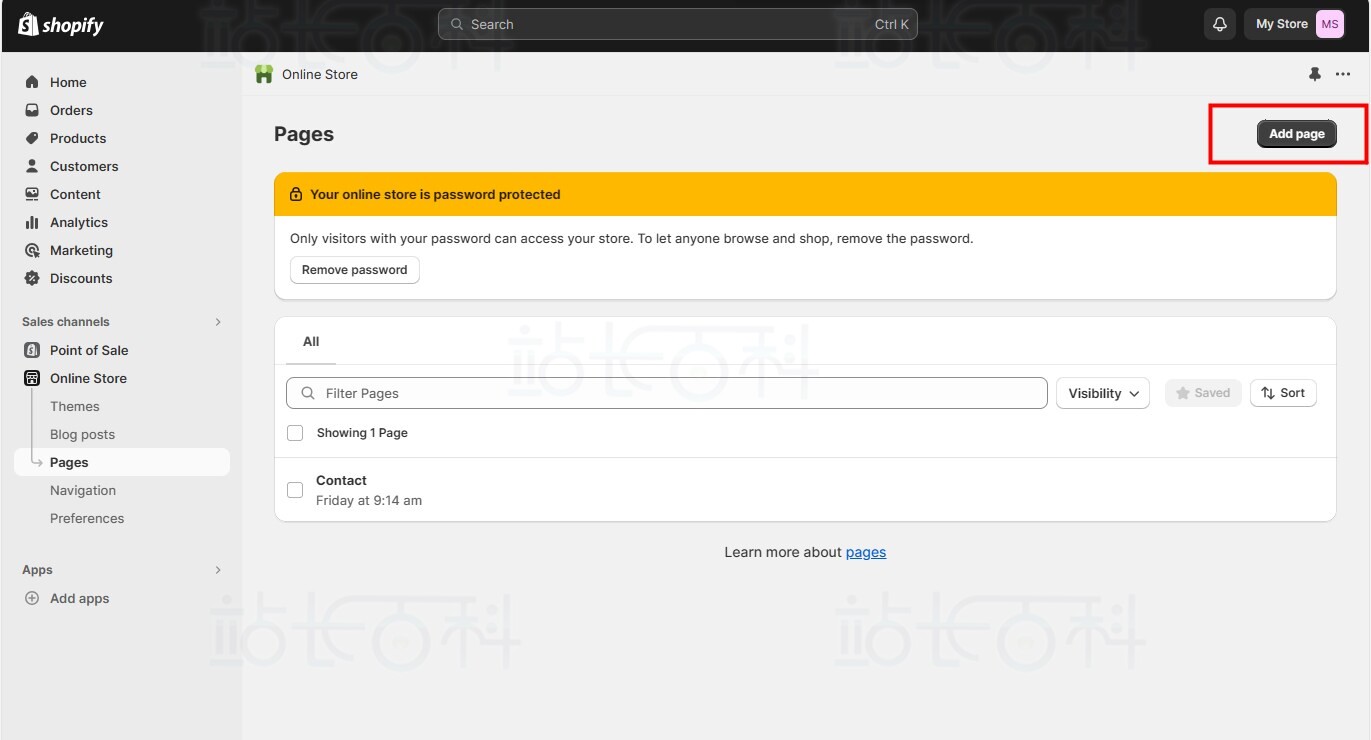Open the three-dot more actions menu

click(1343, 74)
